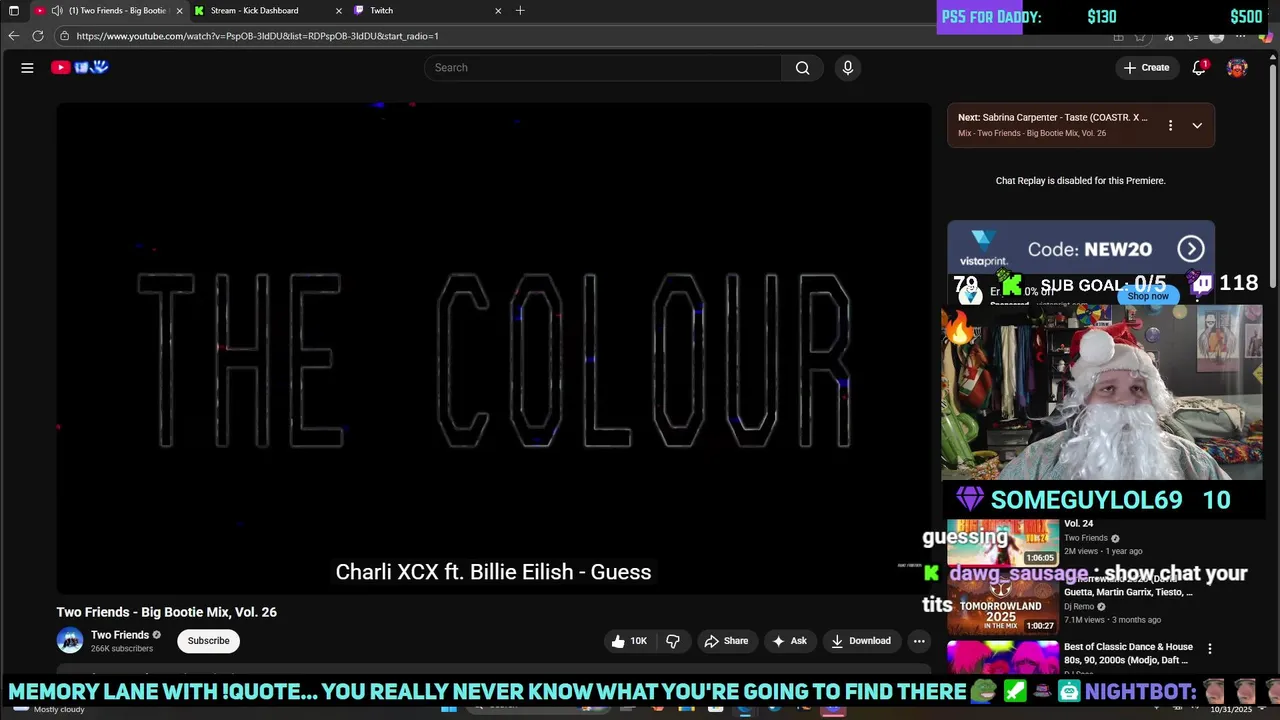Image resolution: width=1280 pixels, height=720 pixels.
Task: Open the Two Friends channel name link
Action: [120, 635]
